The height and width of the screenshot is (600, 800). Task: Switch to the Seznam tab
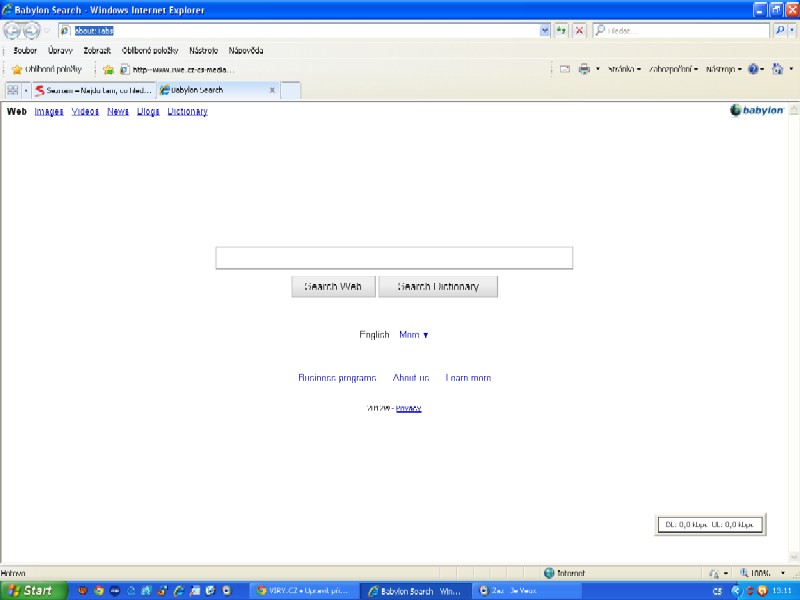click(94, 90)
